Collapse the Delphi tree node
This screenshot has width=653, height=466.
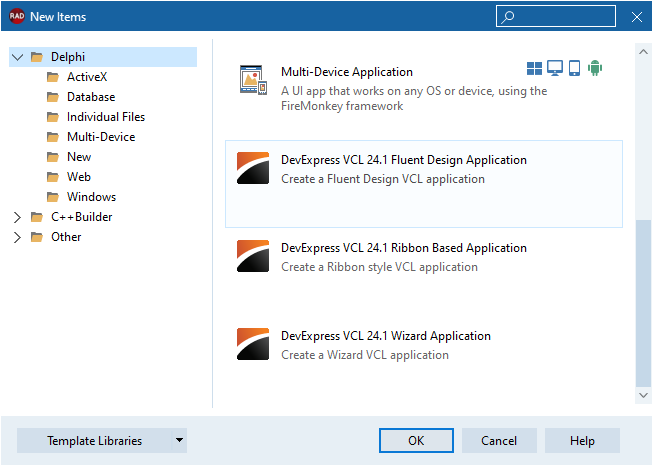17,57
